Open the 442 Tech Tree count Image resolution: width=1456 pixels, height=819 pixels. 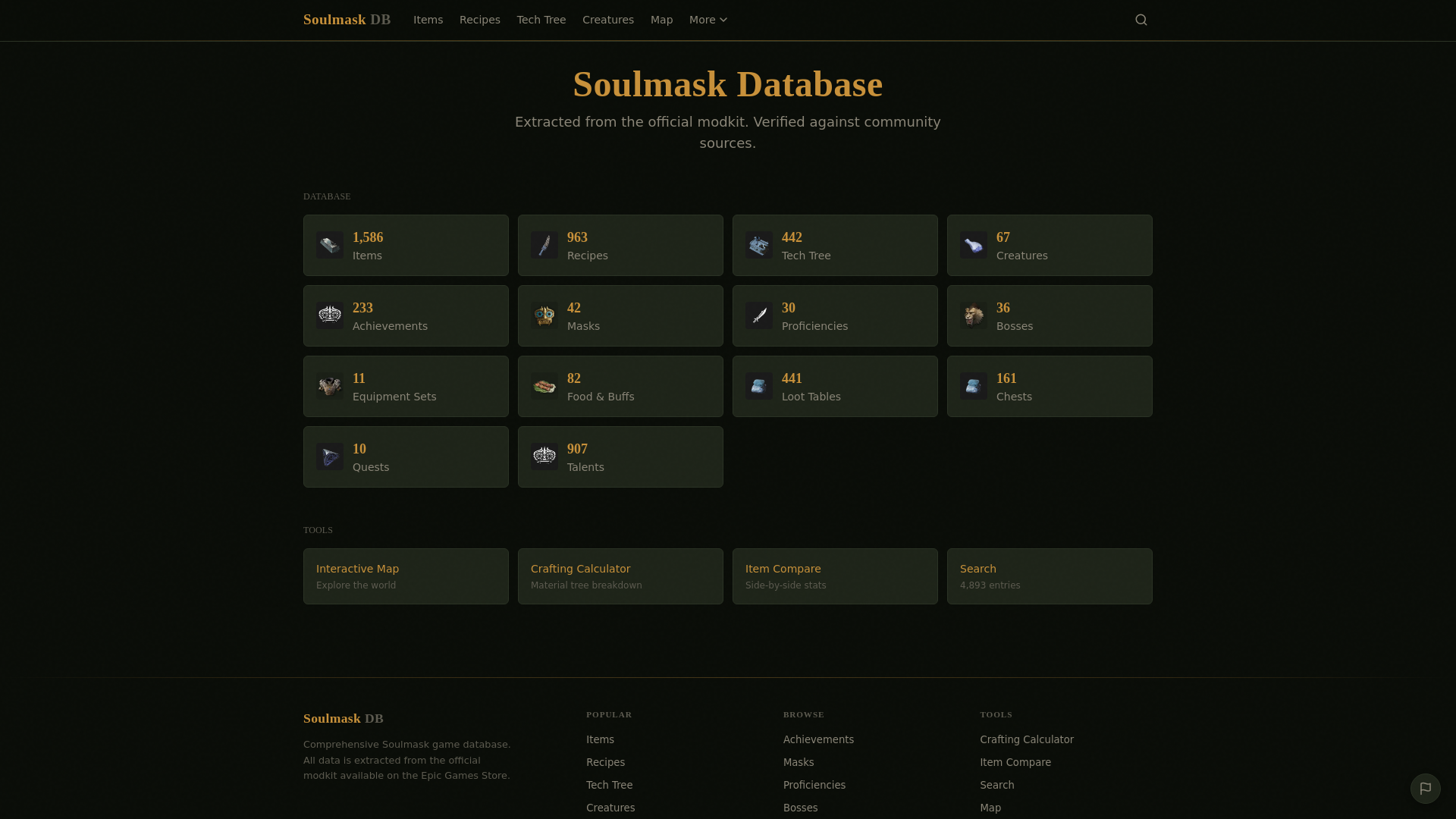pyautogui.click(x=792, y=237)
